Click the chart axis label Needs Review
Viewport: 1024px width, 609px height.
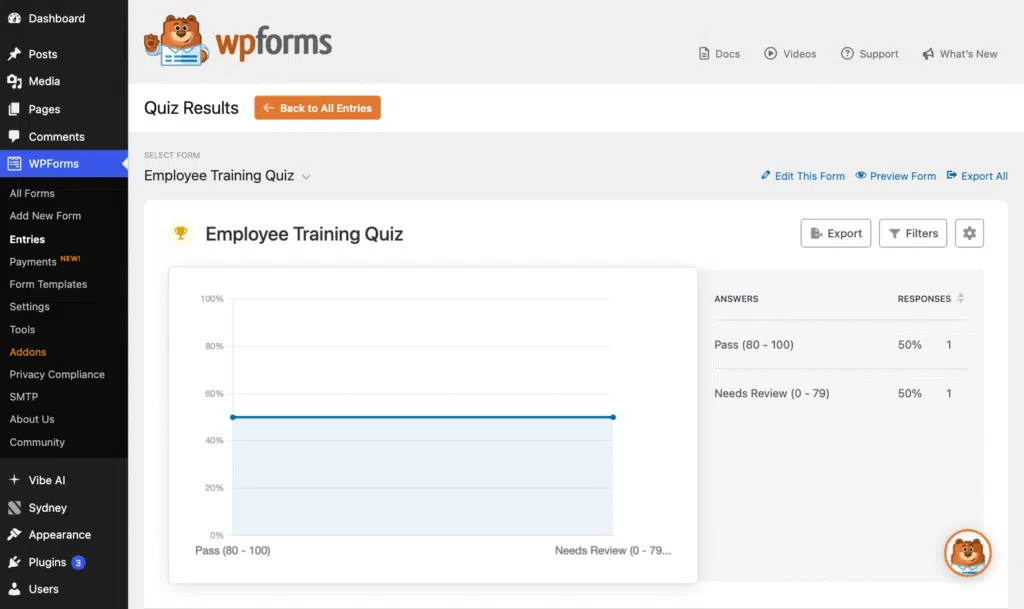[613, 550]
